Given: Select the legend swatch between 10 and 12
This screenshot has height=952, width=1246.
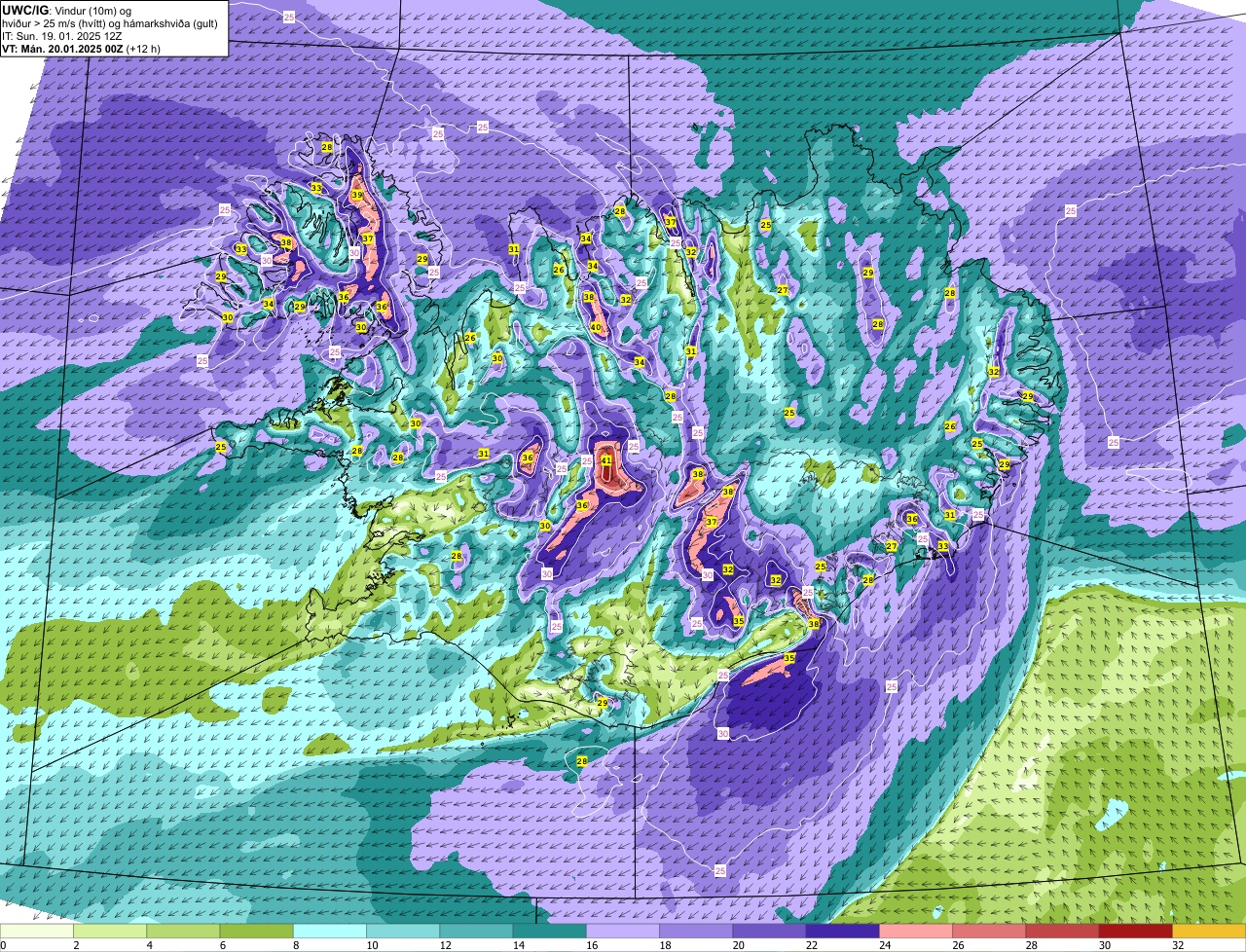Looking at the screenshot, I should point(403,932).
